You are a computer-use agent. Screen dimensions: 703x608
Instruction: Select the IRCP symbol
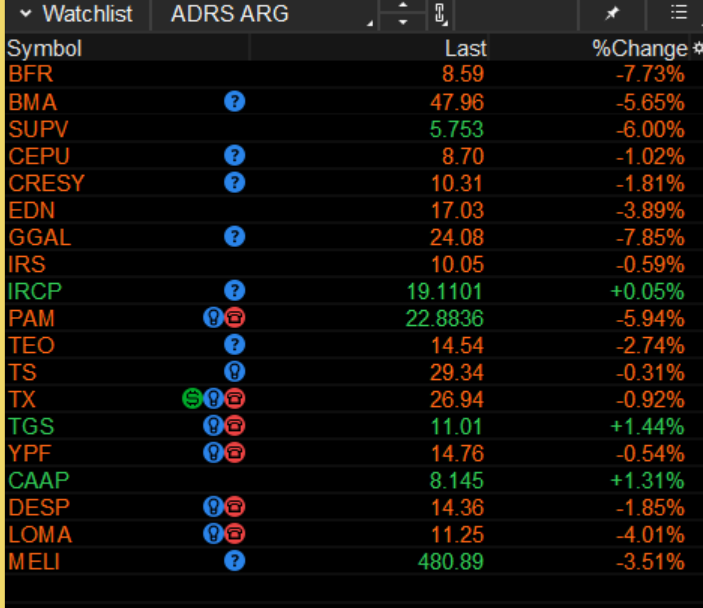tap(35, 291)
